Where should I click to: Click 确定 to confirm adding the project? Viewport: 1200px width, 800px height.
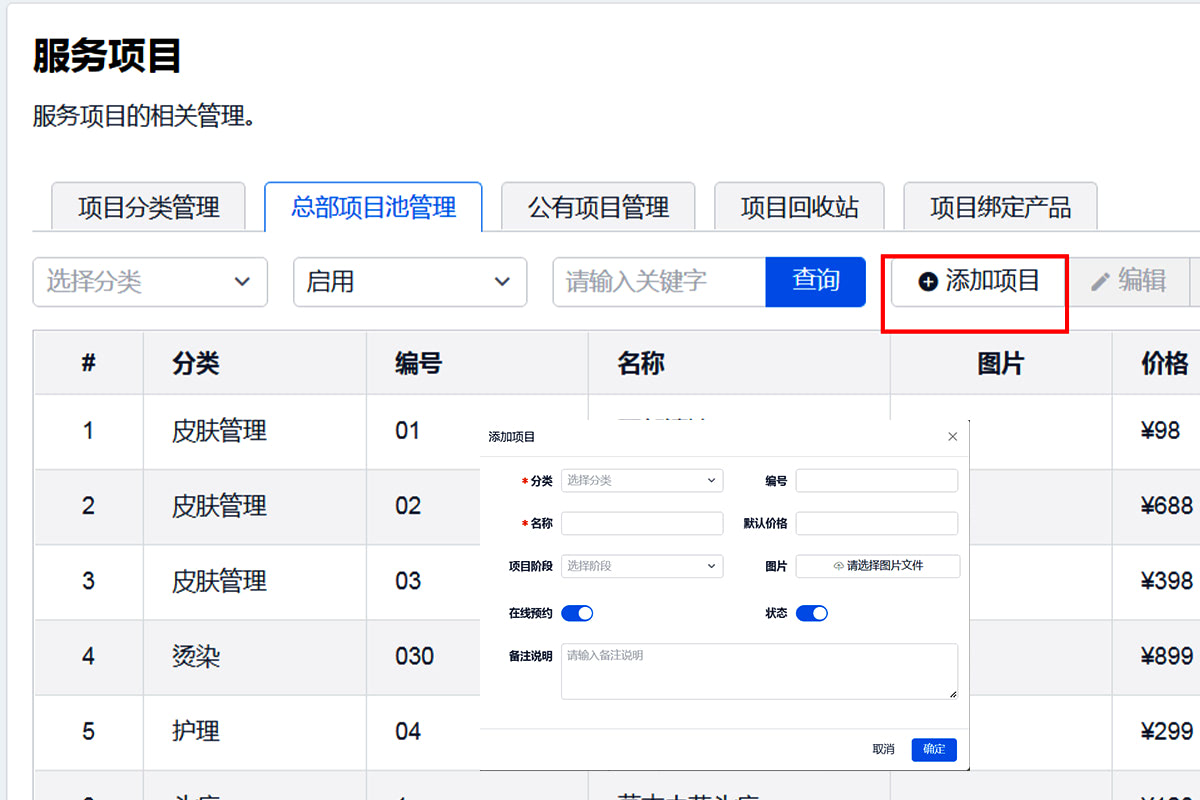pyautogui.click(x=933, y=749)
